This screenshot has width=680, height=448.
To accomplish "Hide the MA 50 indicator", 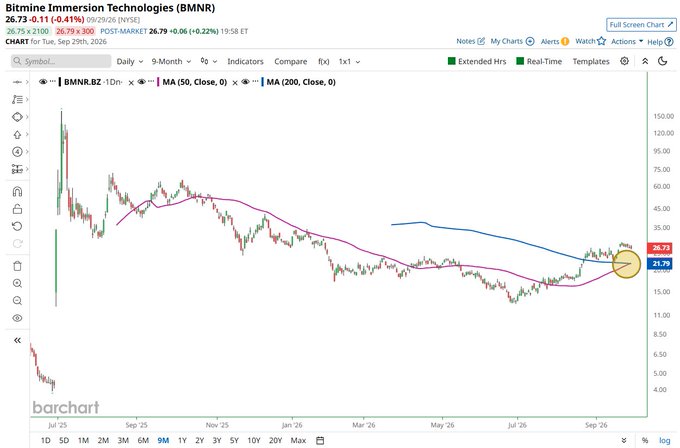I will click(x=142, y=82).
